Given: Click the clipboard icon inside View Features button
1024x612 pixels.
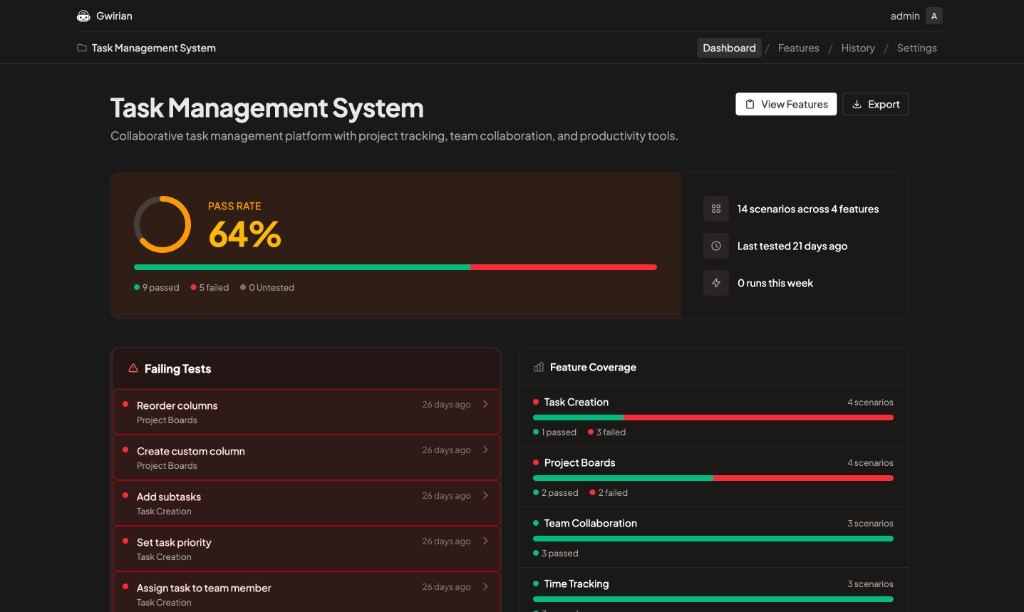Looking at the screenshot, I should tap(749, 104).
